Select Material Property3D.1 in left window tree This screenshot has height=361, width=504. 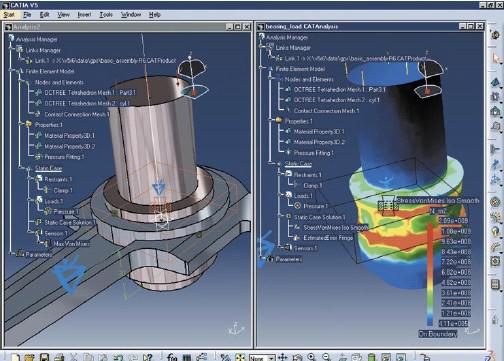coord(69,135)
